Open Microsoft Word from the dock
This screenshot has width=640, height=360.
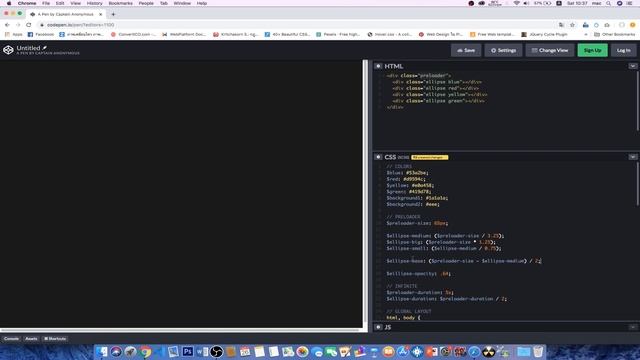[x=202, y=351]
